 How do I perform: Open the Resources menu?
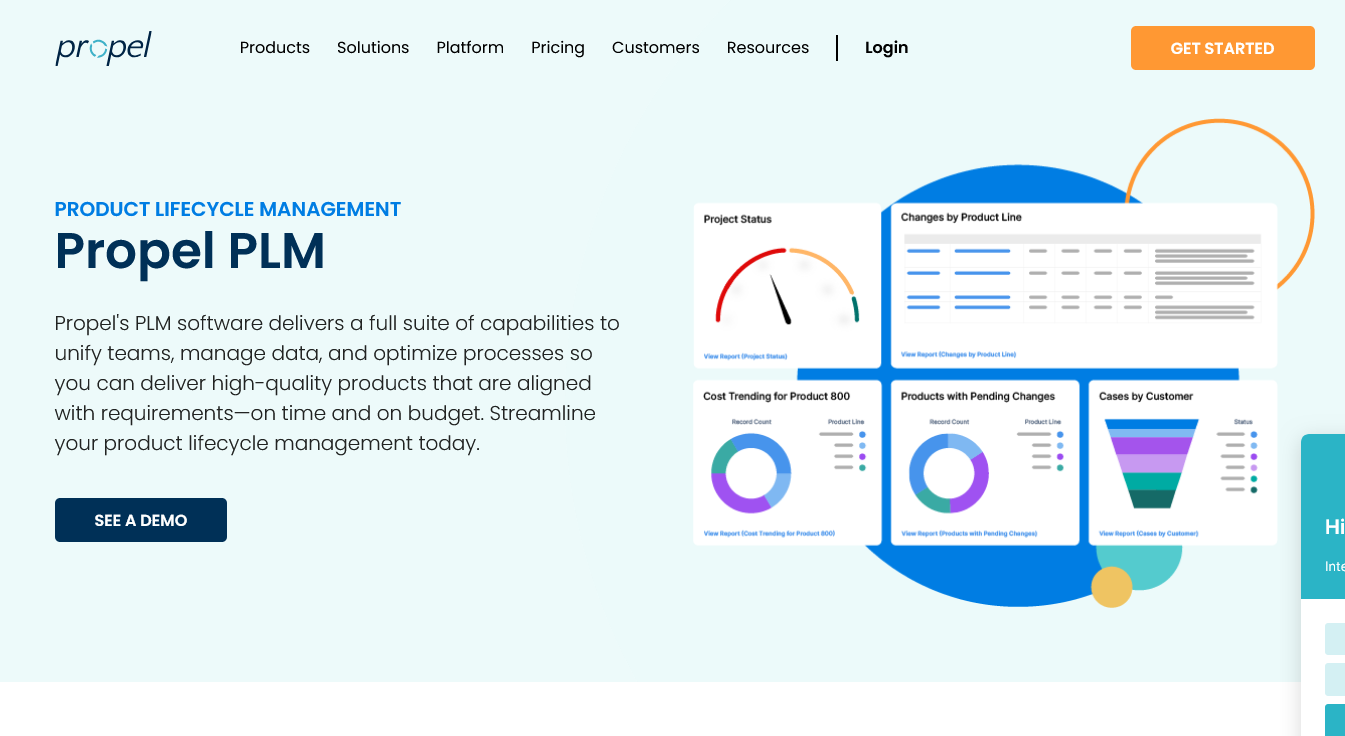(768, 48)
